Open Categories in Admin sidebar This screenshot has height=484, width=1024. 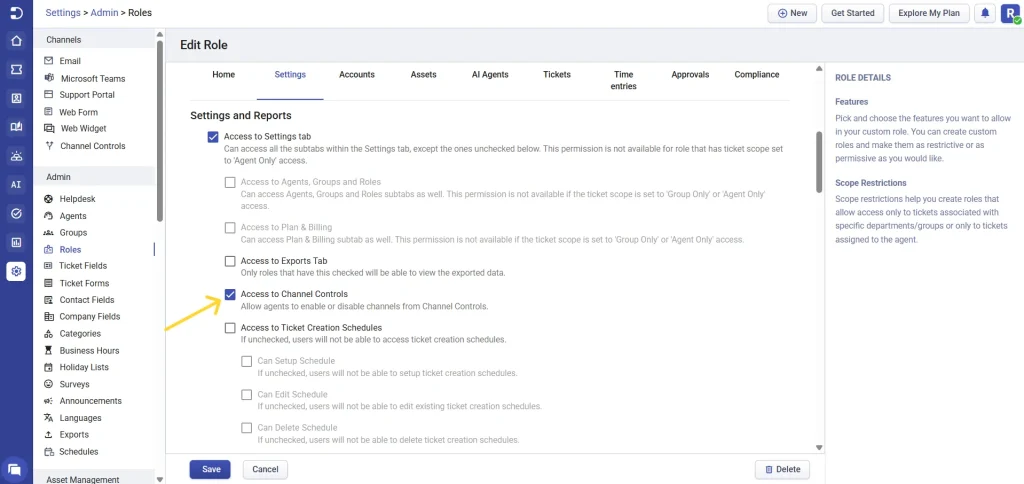(80, 334)
